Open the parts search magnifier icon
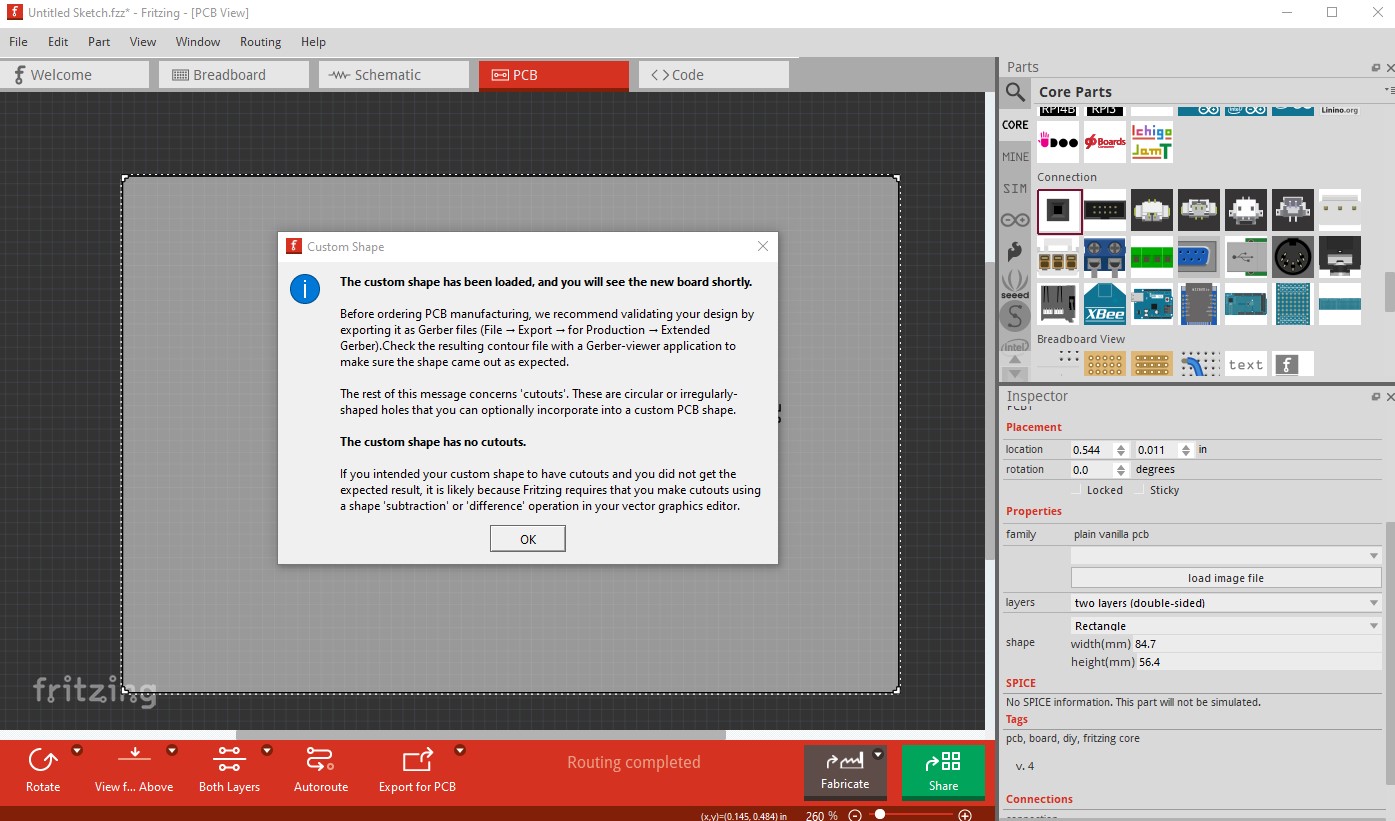This screenshot has width=1395, height=821. pyautogui.click(x=1015, y=93)
